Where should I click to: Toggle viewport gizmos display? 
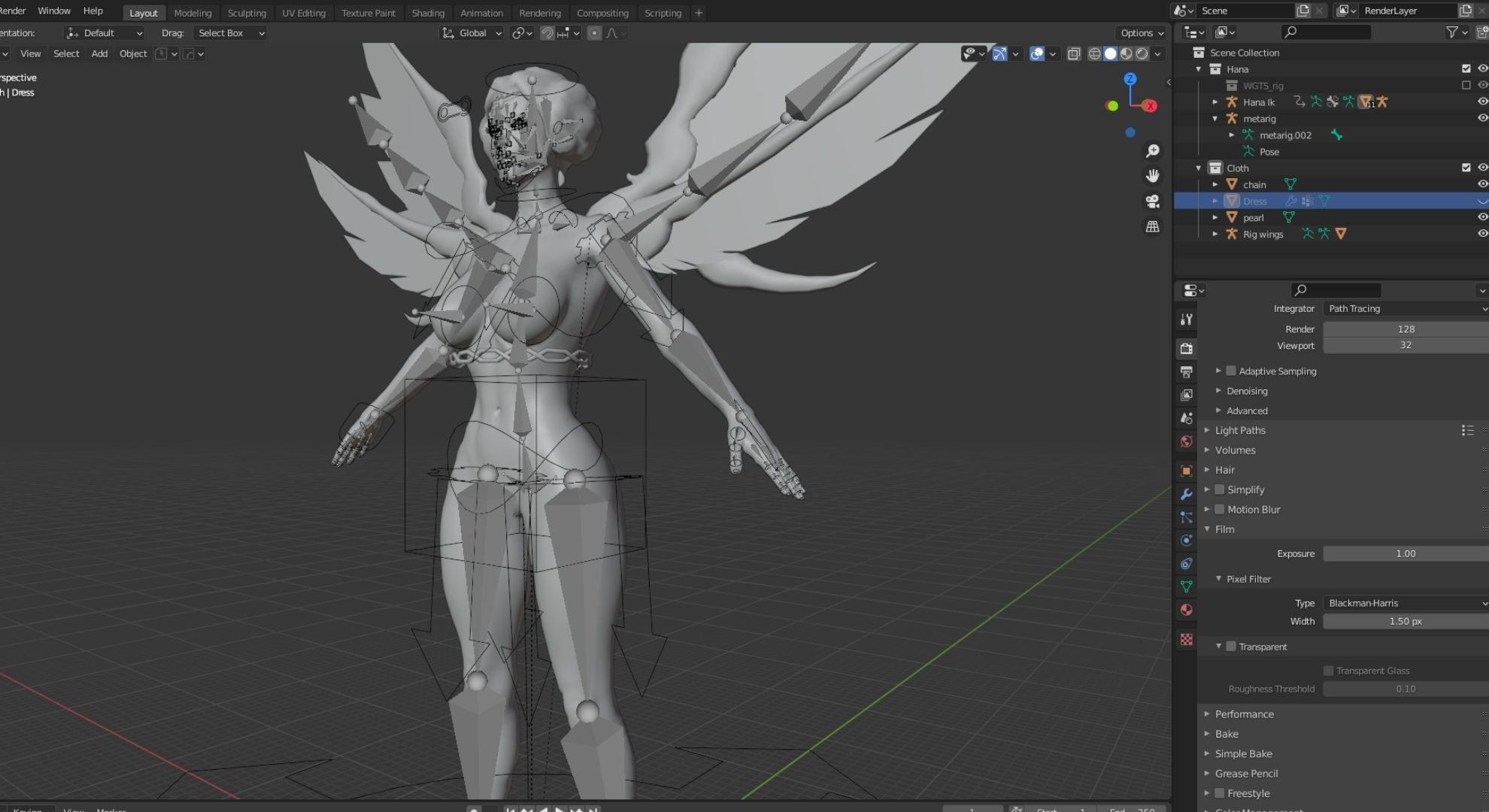click(x=999, y=53)
